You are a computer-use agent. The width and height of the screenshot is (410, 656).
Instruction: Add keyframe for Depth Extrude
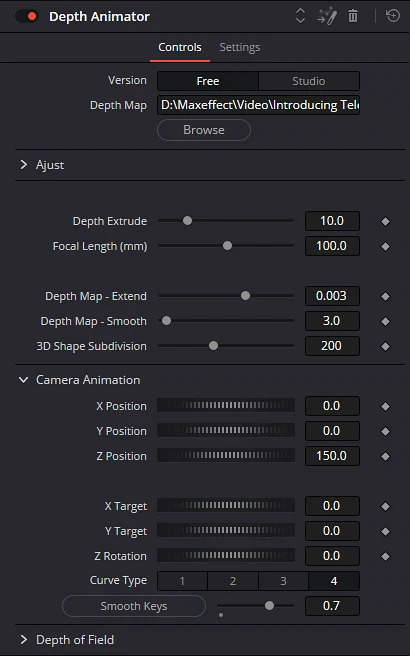click(x=385, y=221)
